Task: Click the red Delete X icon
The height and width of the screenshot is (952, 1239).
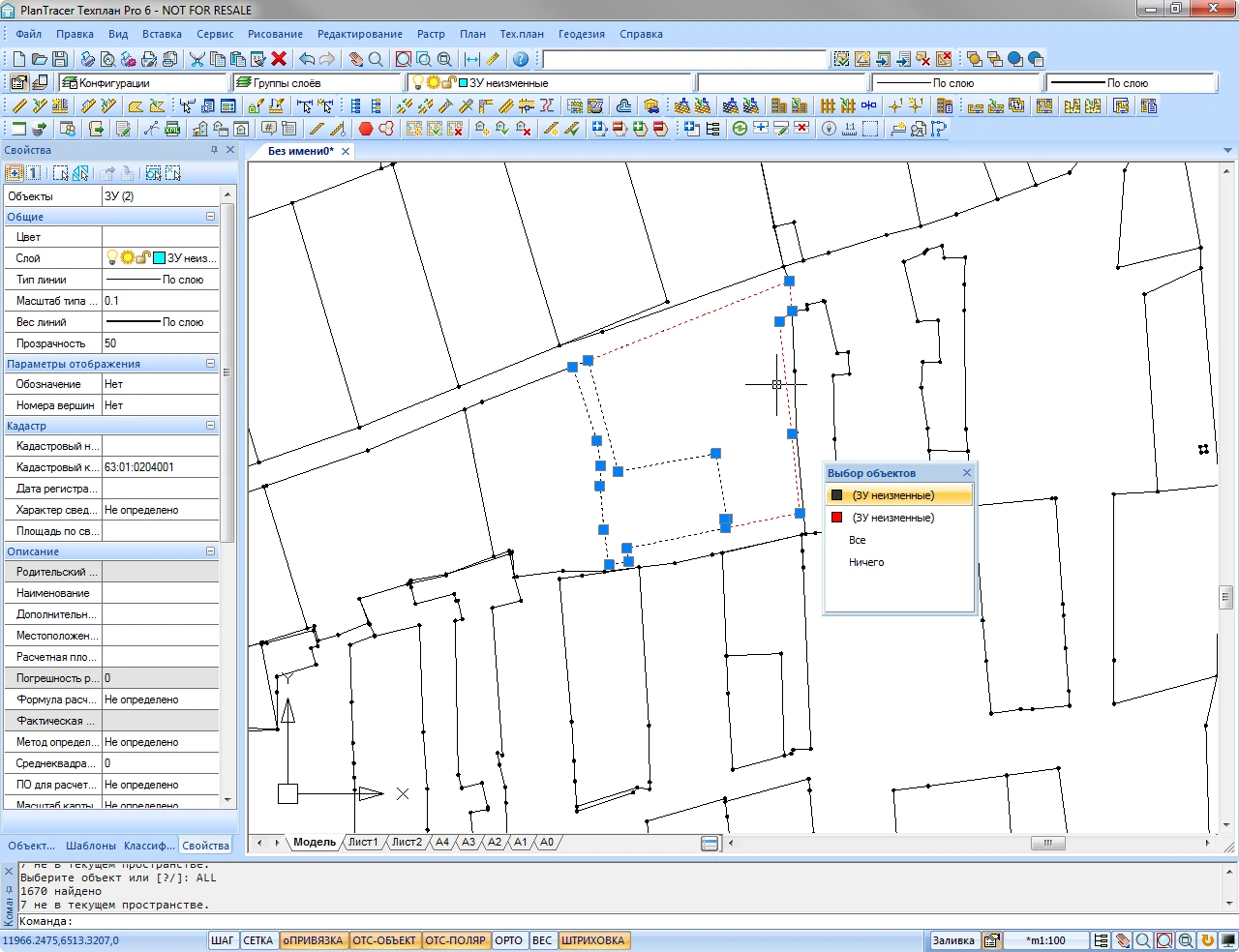Action: pyautogui.click(x=279, y=59)
